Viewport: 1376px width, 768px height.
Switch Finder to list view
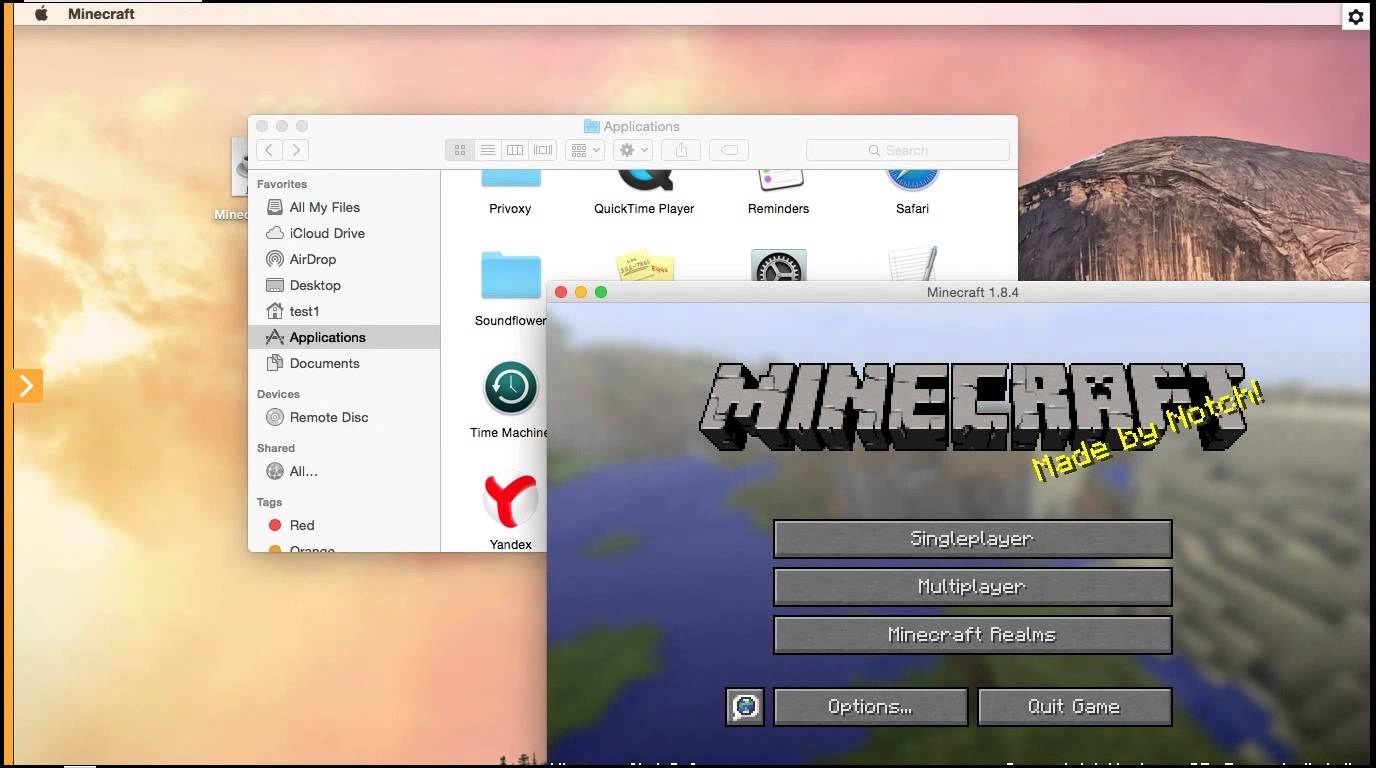coord(488,150)
